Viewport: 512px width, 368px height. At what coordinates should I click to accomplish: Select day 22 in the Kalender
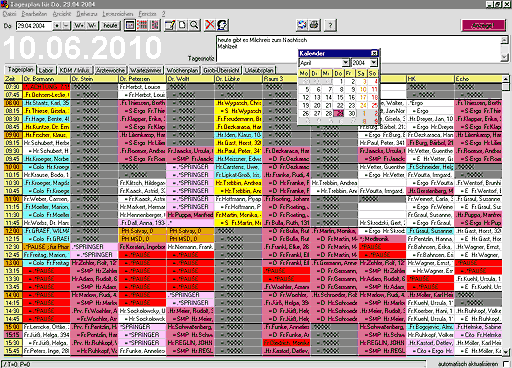pos(340,105)
